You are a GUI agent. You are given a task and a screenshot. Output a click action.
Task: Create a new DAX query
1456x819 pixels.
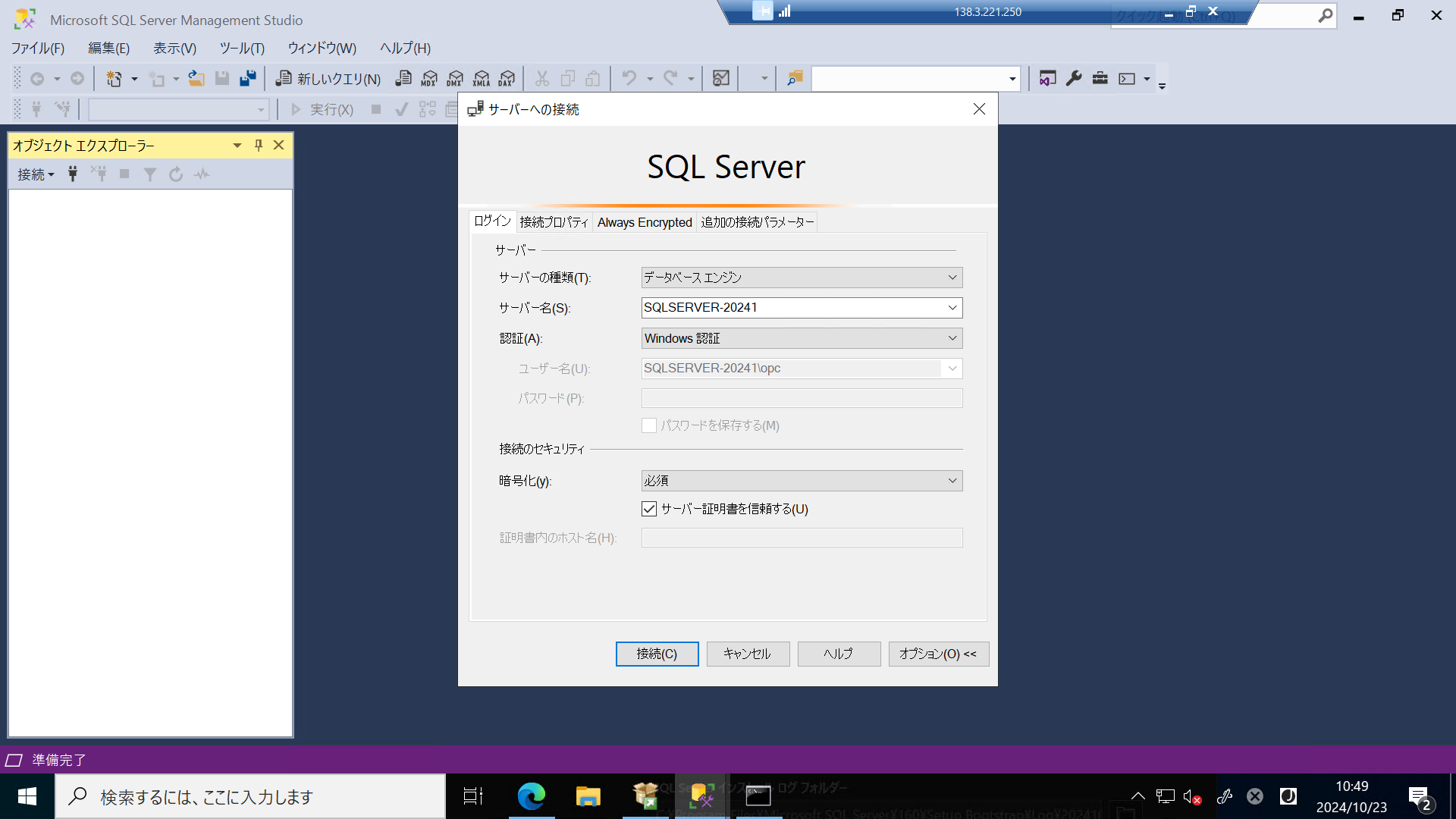[507, 78]
